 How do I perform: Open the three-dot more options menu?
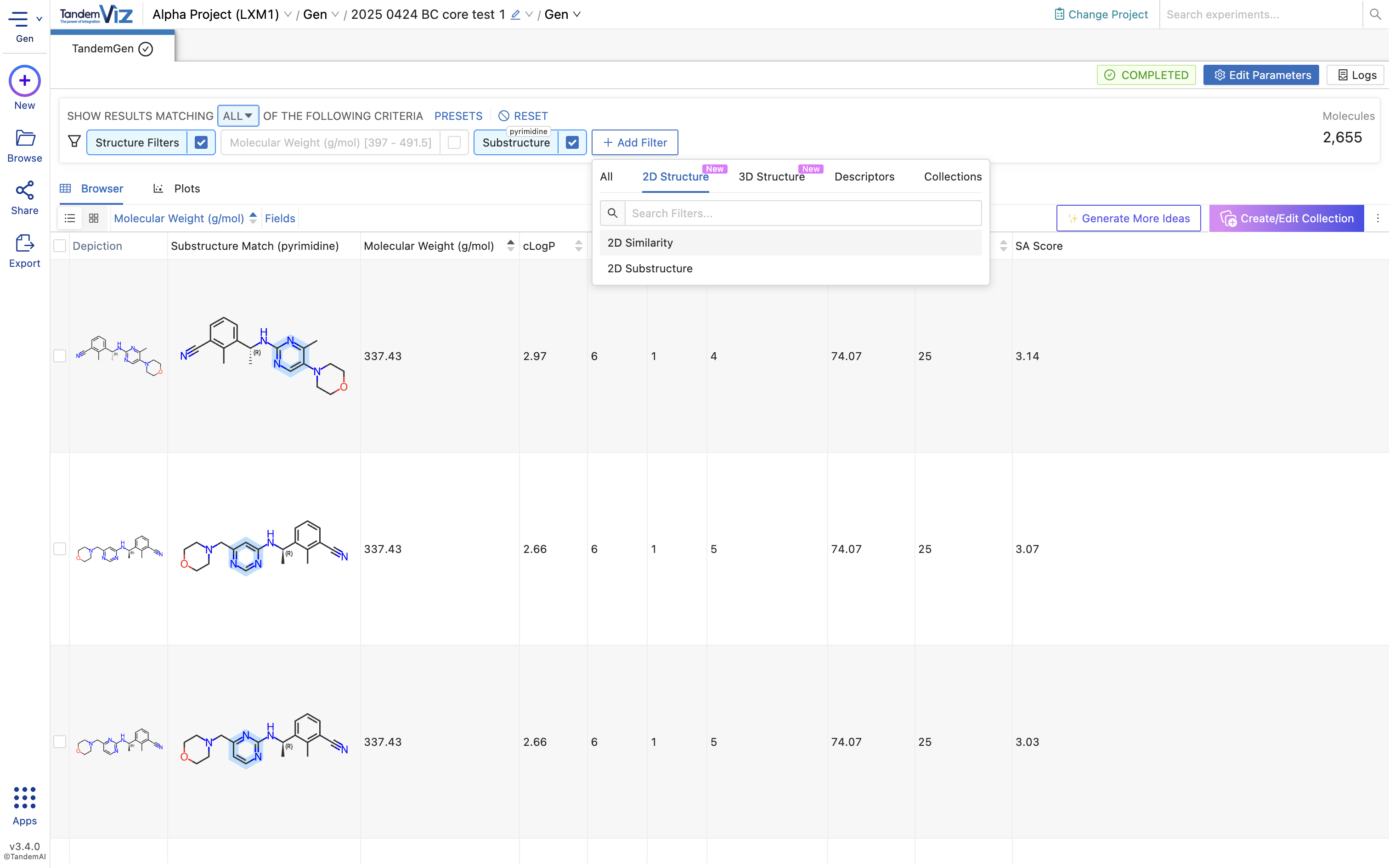click(1378, 218)
